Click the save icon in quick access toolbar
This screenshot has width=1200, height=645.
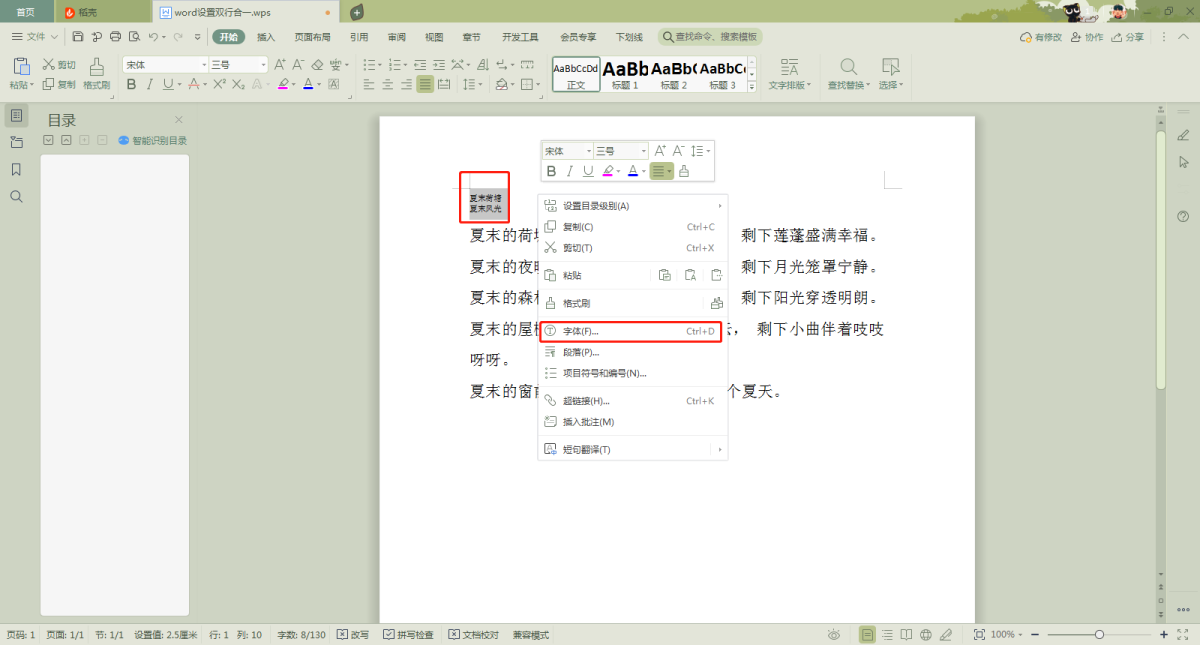[78, 37]
